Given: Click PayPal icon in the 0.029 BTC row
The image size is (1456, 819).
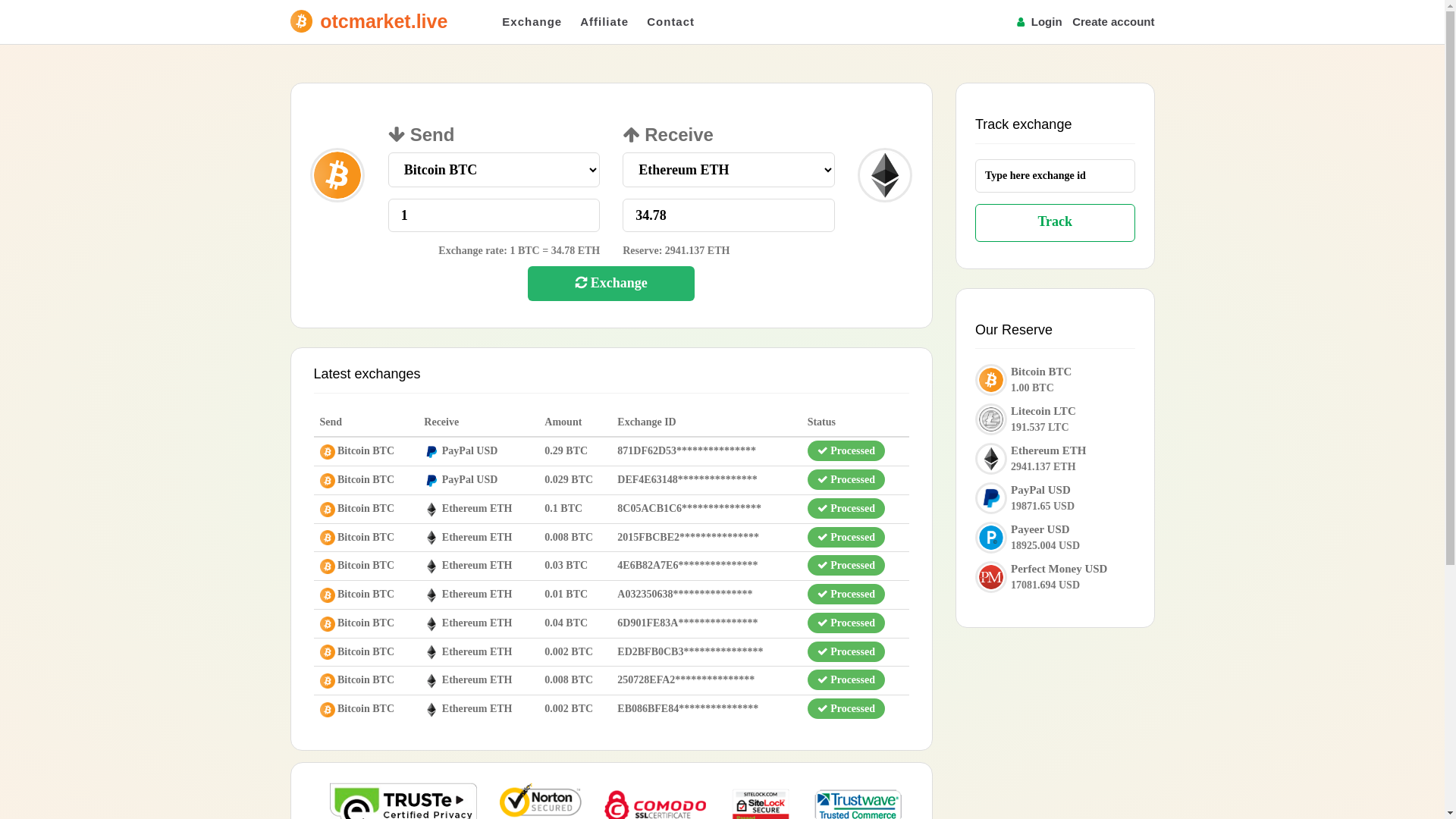Looking at the screenshot, I should click(431, 481).
